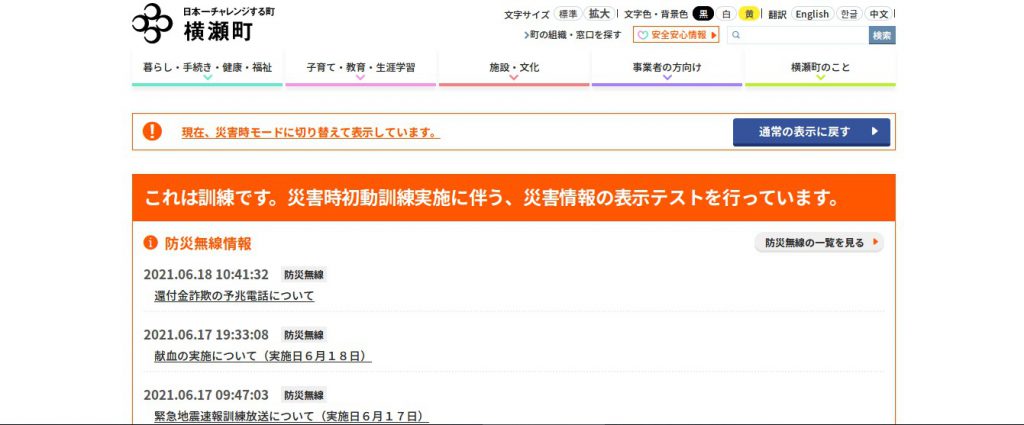Click 日本一チャレンジする町 tagline

pos(229,12)
